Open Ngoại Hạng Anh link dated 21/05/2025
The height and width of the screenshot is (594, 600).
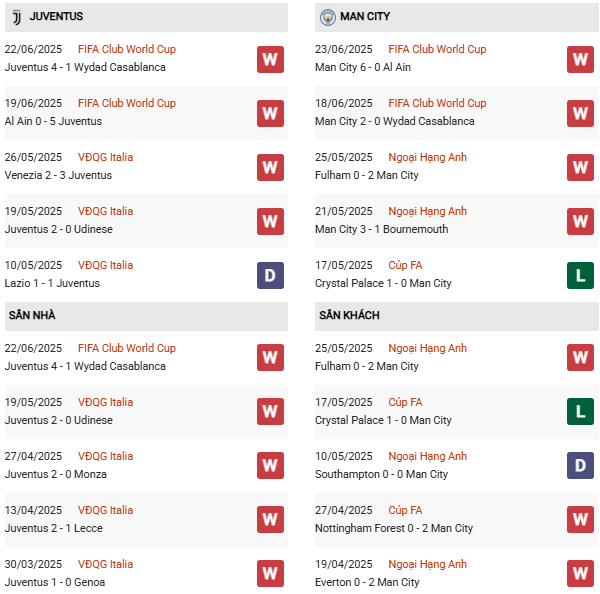[427, 211]
